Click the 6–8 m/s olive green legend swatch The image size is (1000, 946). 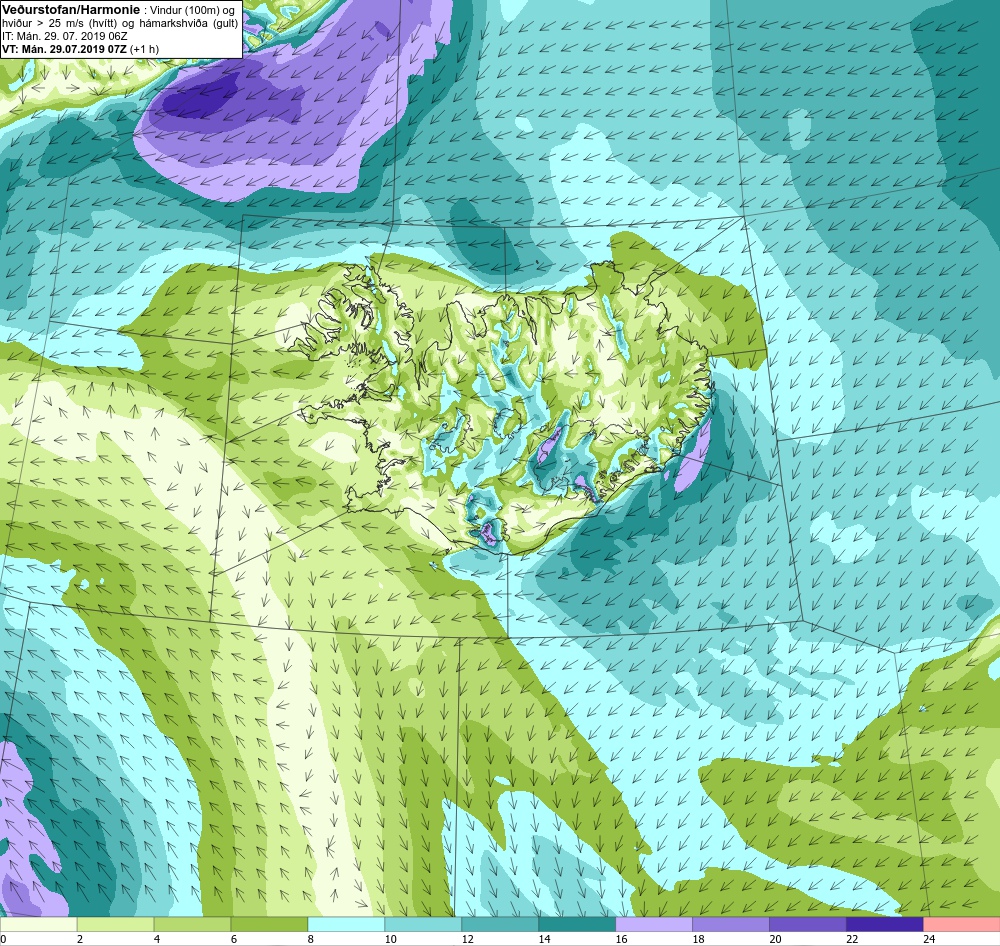tap(269, 924)
